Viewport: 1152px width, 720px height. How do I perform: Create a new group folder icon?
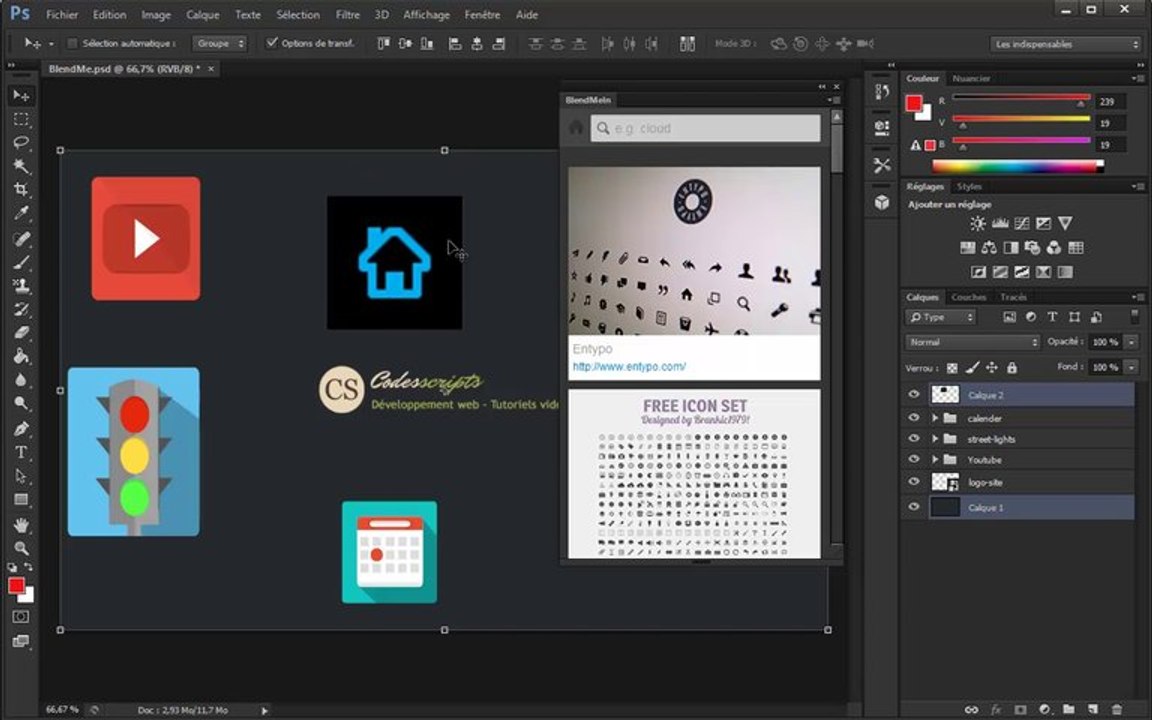coord(1068,709)
